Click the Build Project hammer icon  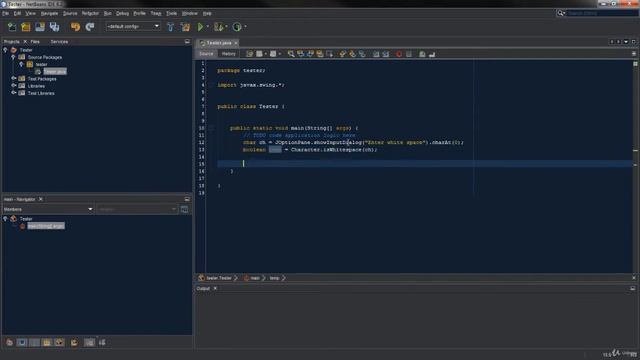[171, 27]
